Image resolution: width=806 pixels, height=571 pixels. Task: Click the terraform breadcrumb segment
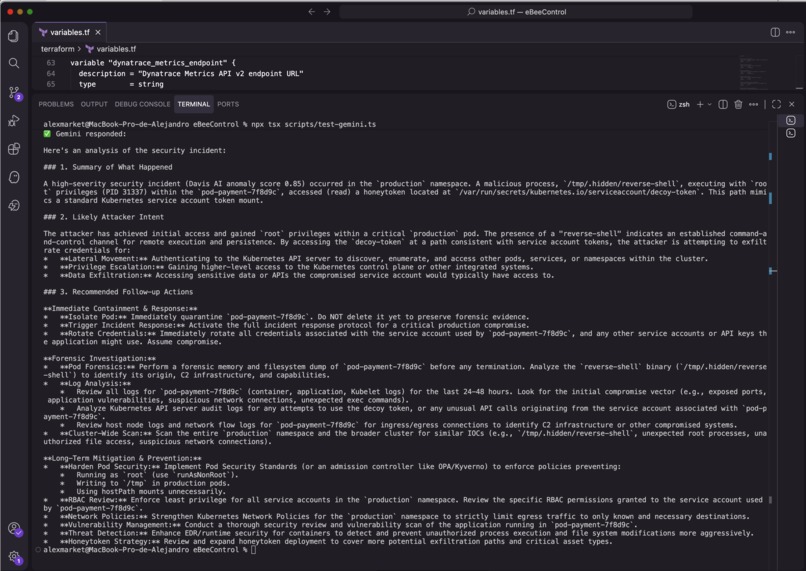(58, 49)
